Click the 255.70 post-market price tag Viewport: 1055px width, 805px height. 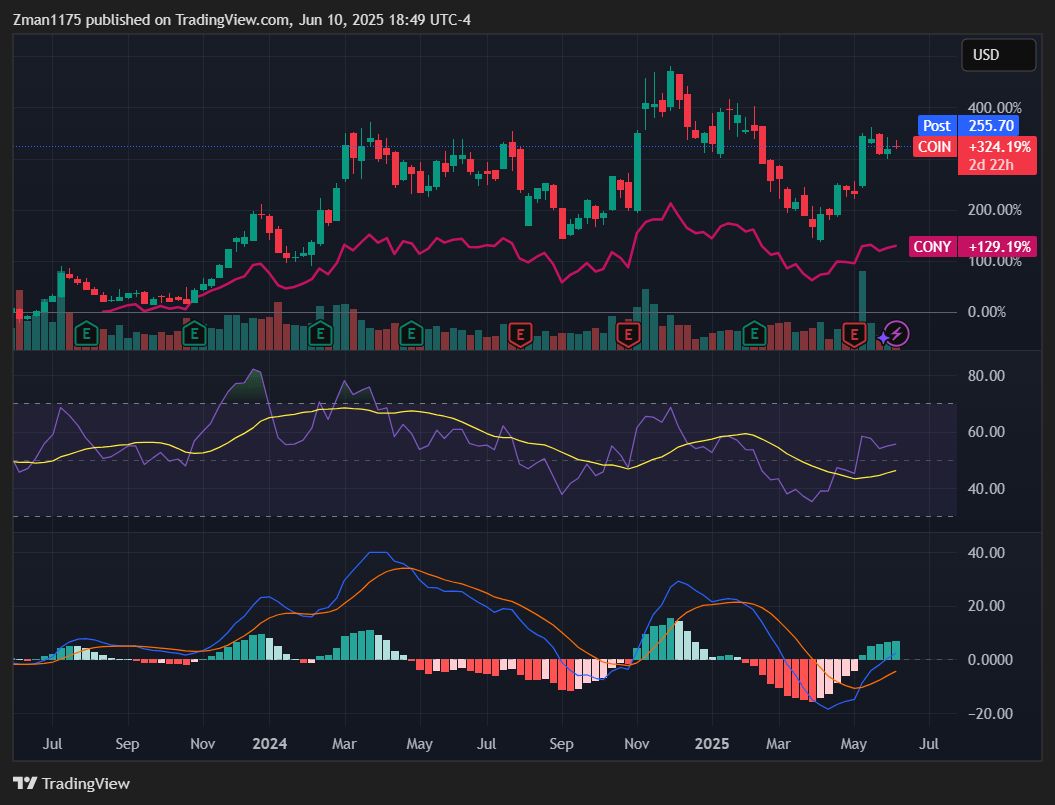click(990, 126)
